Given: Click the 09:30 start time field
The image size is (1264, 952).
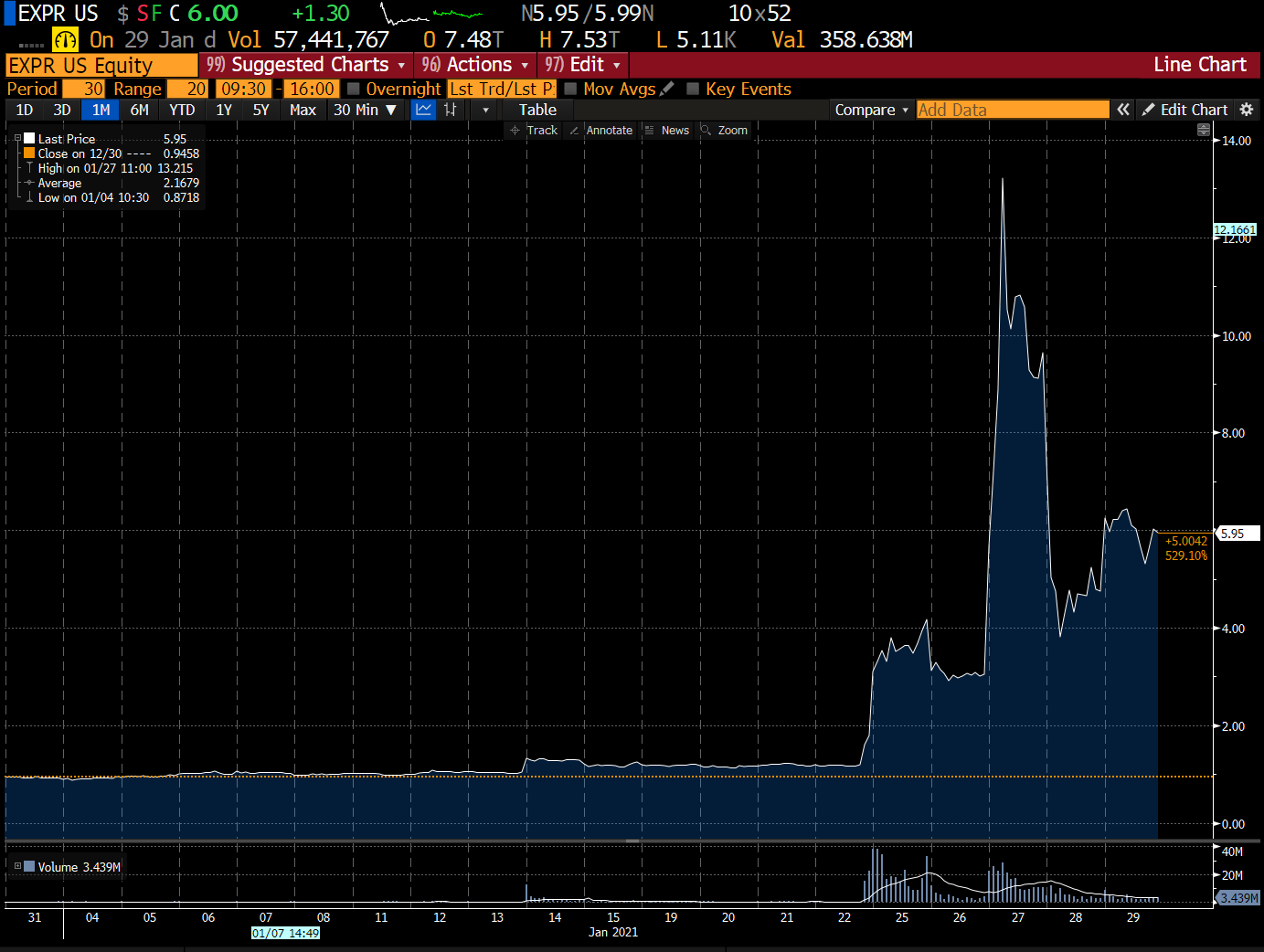Looking at the screenshot, I should point(244,89).
